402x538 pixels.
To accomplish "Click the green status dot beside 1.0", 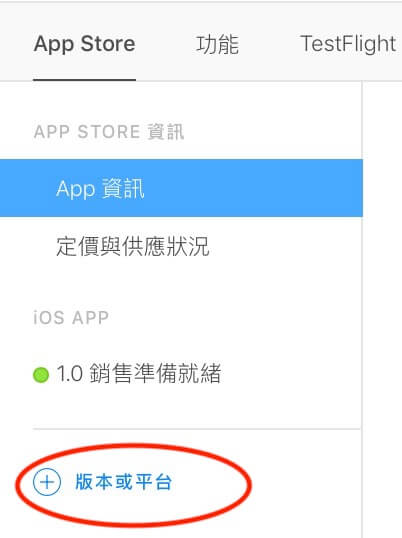I will 41,375.
